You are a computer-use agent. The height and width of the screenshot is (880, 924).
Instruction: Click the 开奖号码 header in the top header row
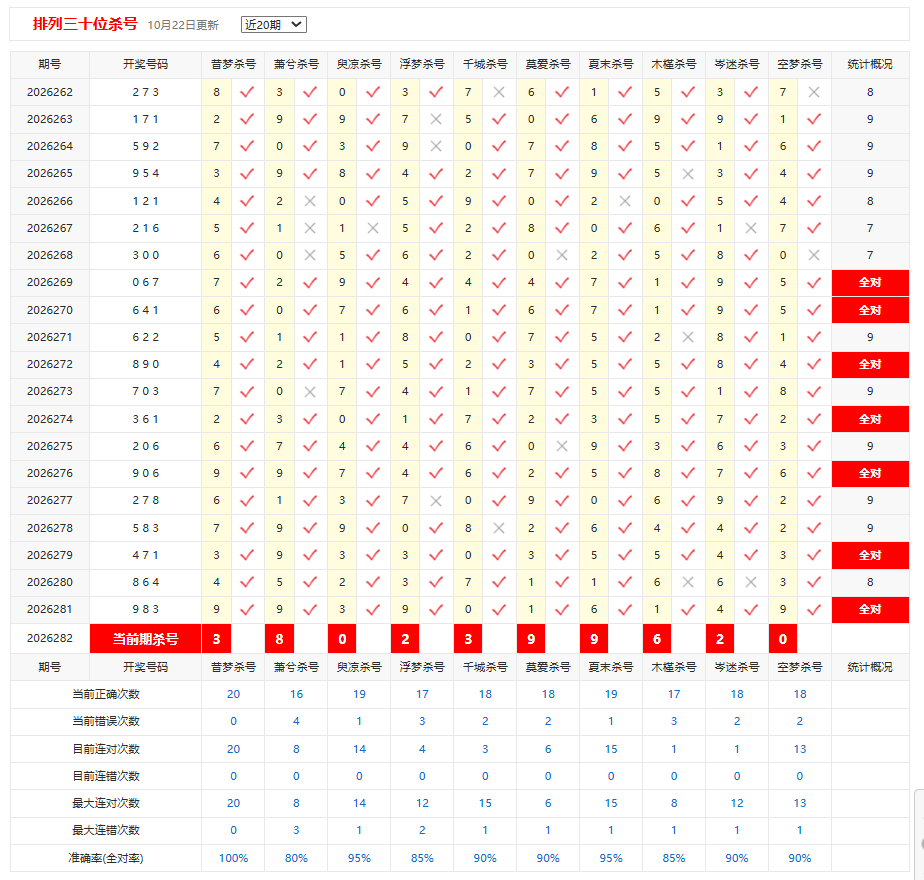pyautogui.click(x=145, y=64)
